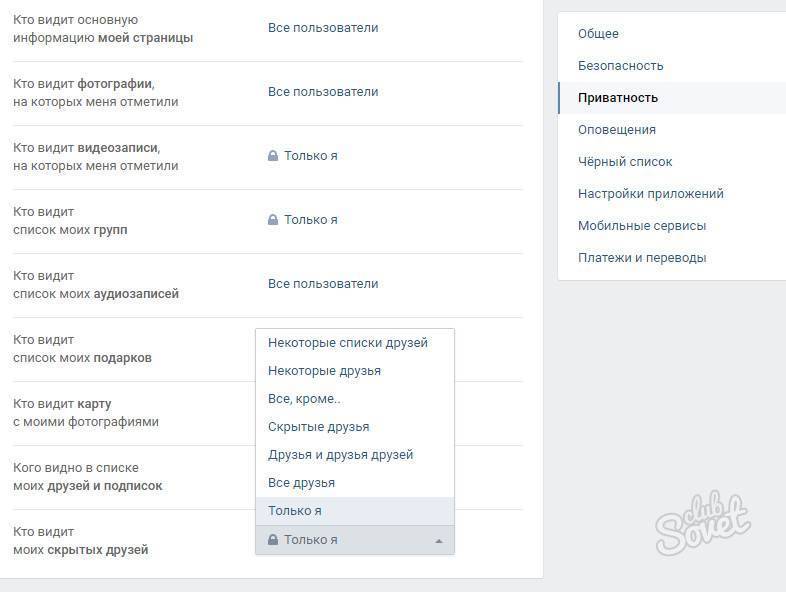
Task: Click lock icon beside groups list setting
Action: click(x=273, y=220)
